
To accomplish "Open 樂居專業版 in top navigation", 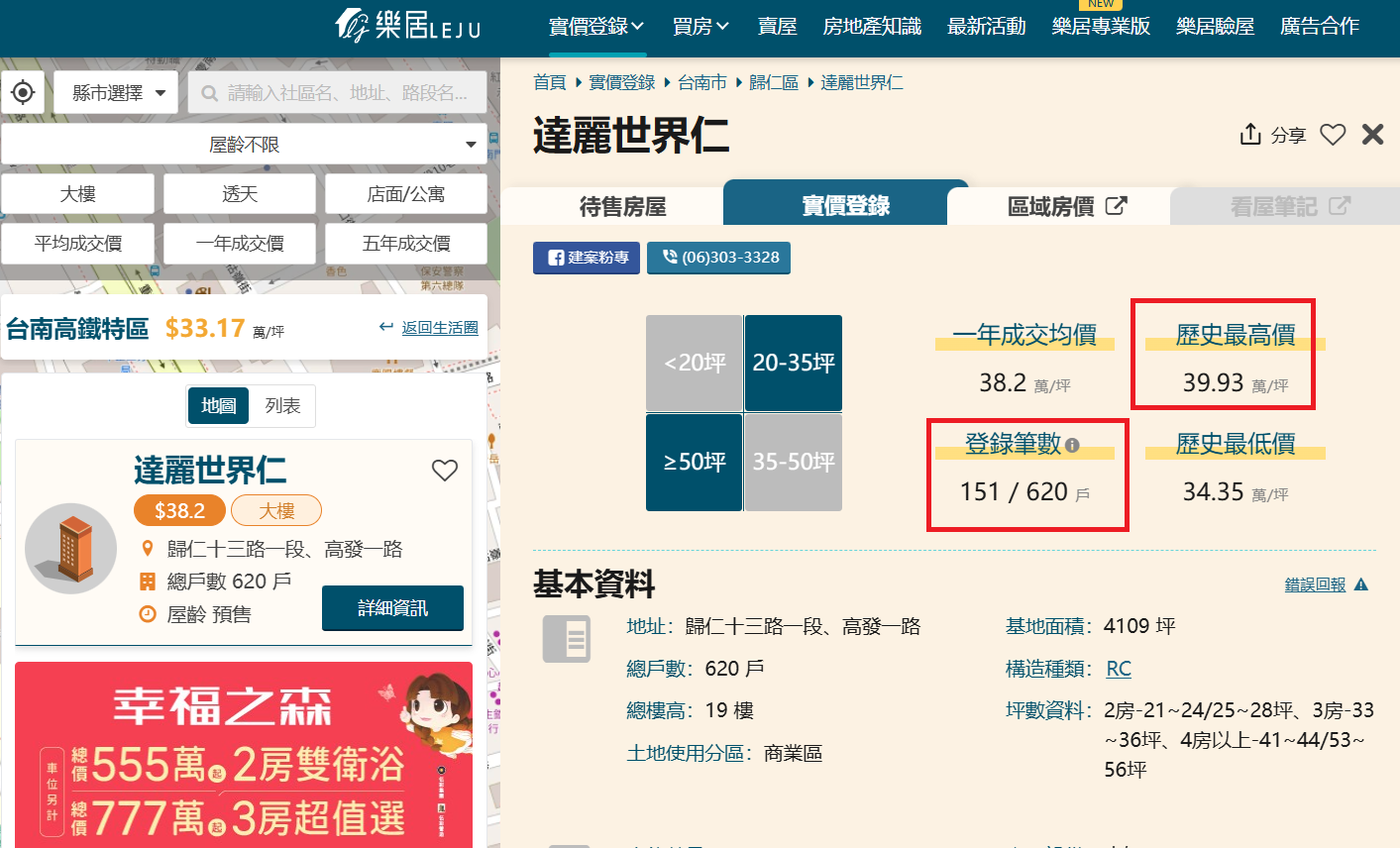I will click(1101, 27).
